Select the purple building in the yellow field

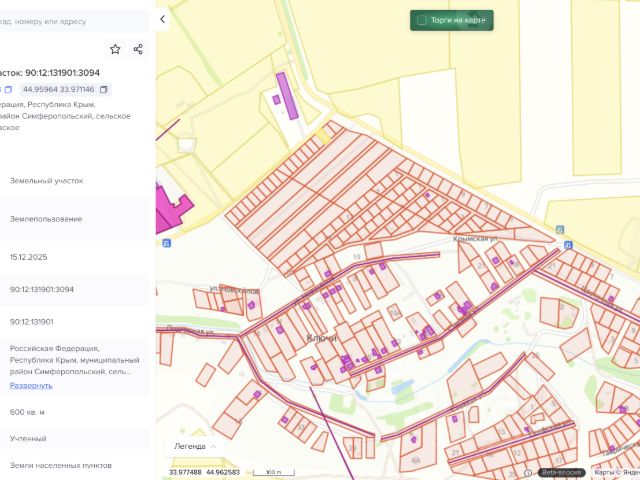coord(287,98)
